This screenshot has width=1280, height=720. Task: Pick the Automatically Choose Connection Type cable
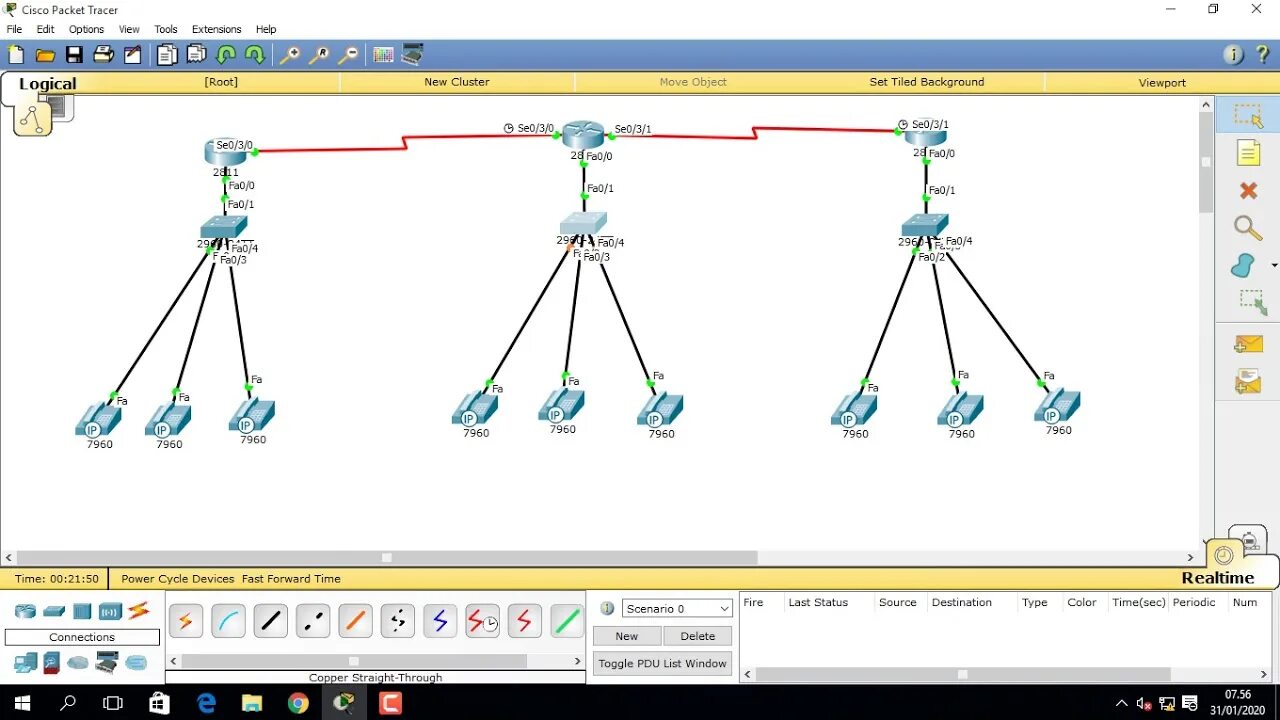[x=185, y=621]
